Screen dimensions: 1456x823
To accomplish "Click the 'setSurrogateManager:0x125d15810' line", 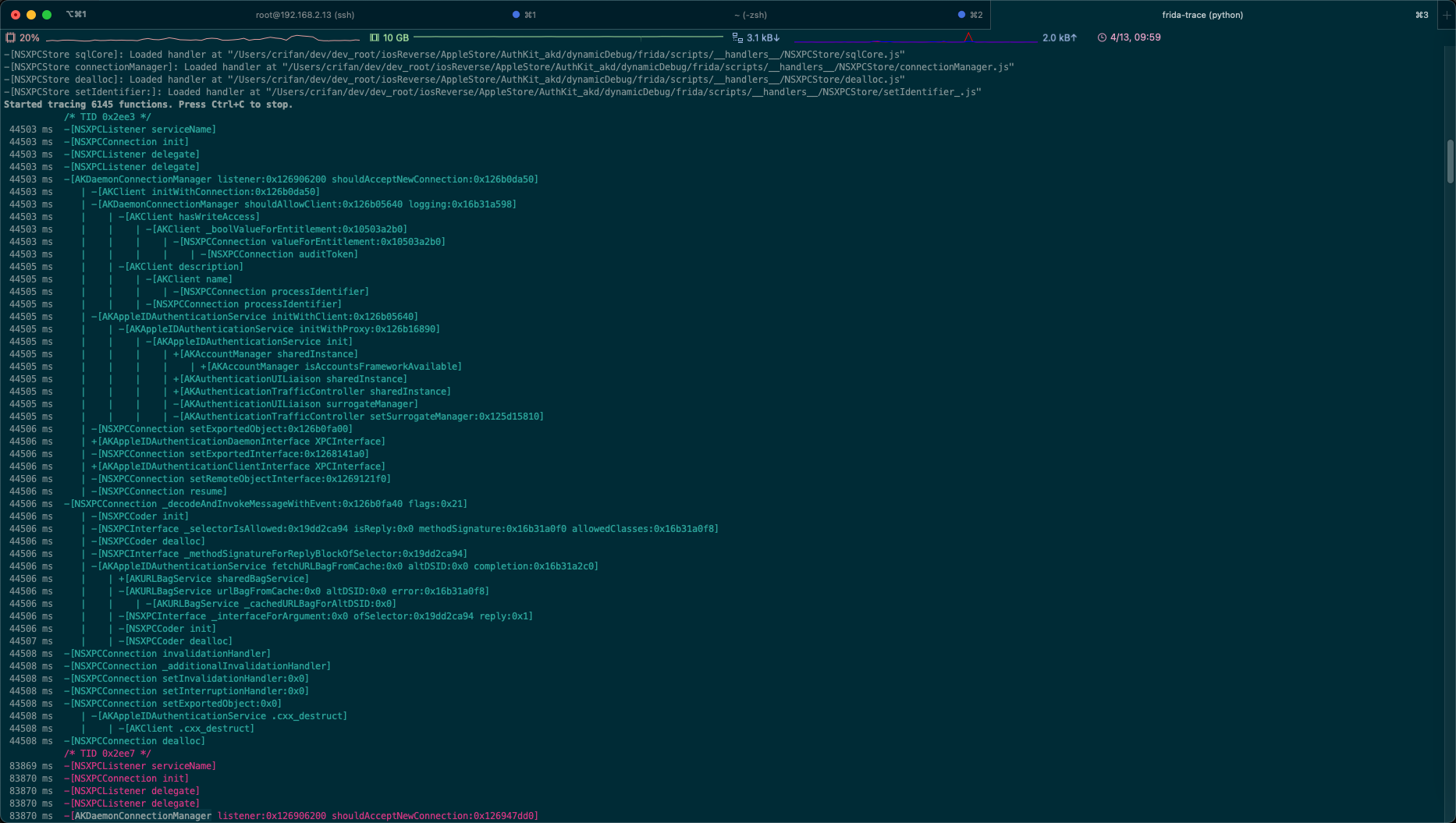I will (x=359, y=417).
